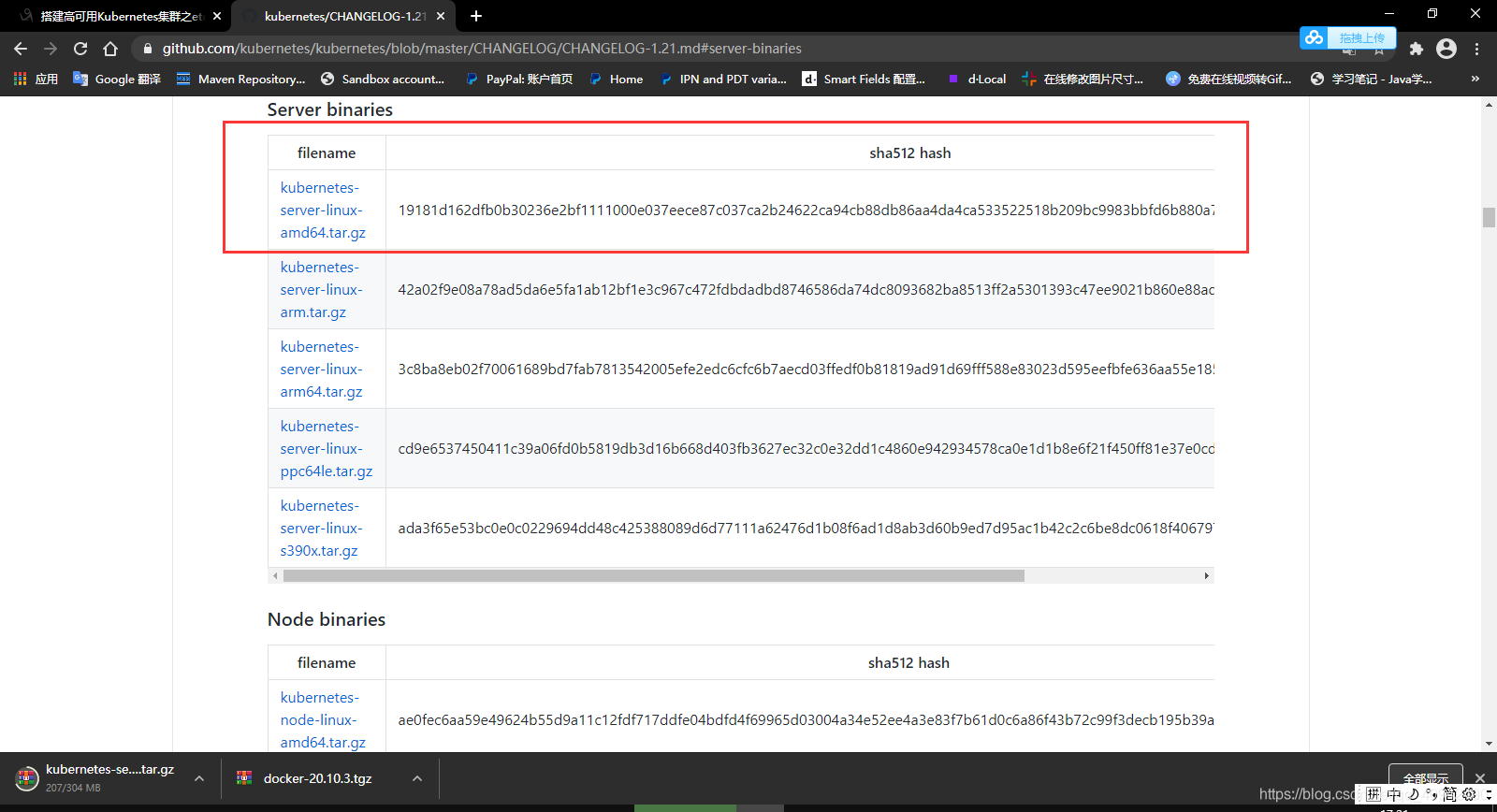Click the Node binaries heading
The height and width of the screenshot is (812, 1497).
pos(327,619)
